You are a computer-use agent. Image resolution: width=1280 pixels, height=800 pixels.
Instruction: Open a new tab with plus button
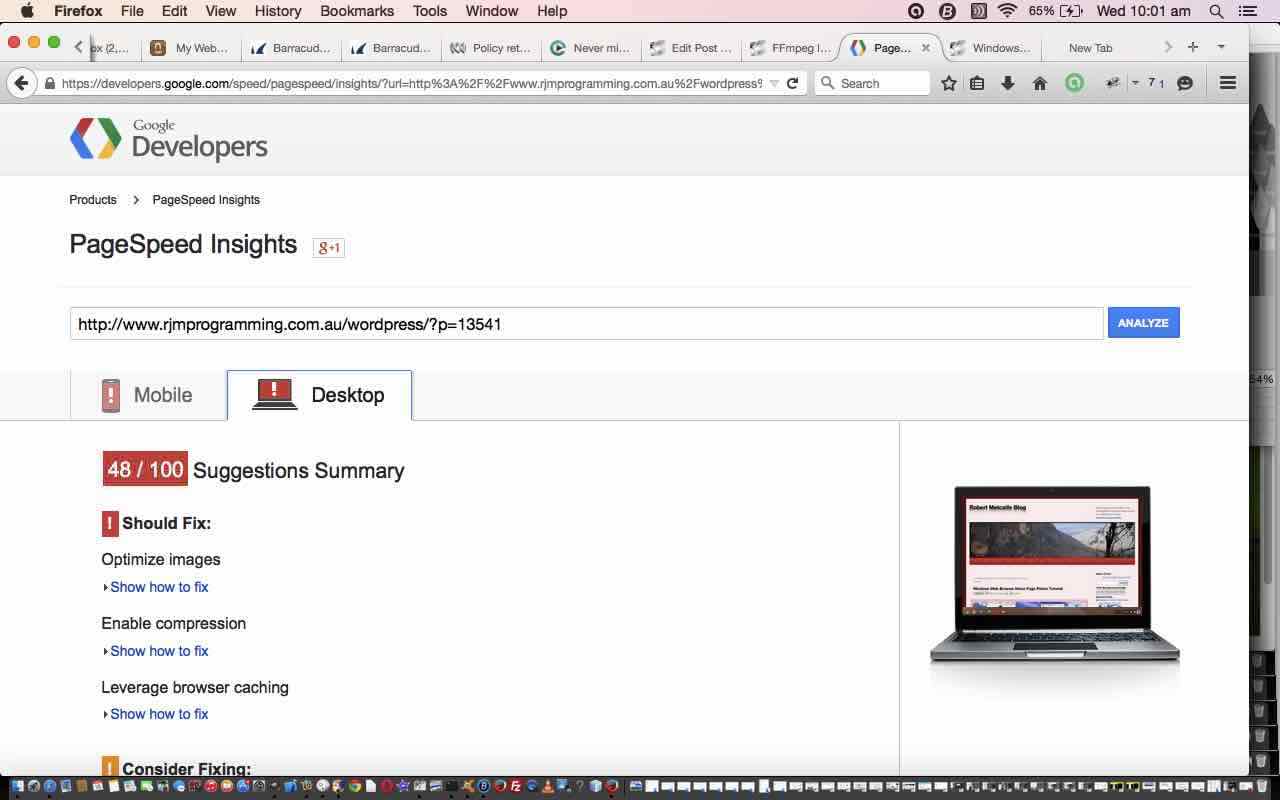pyautogui.click(x=1193, y=47)
